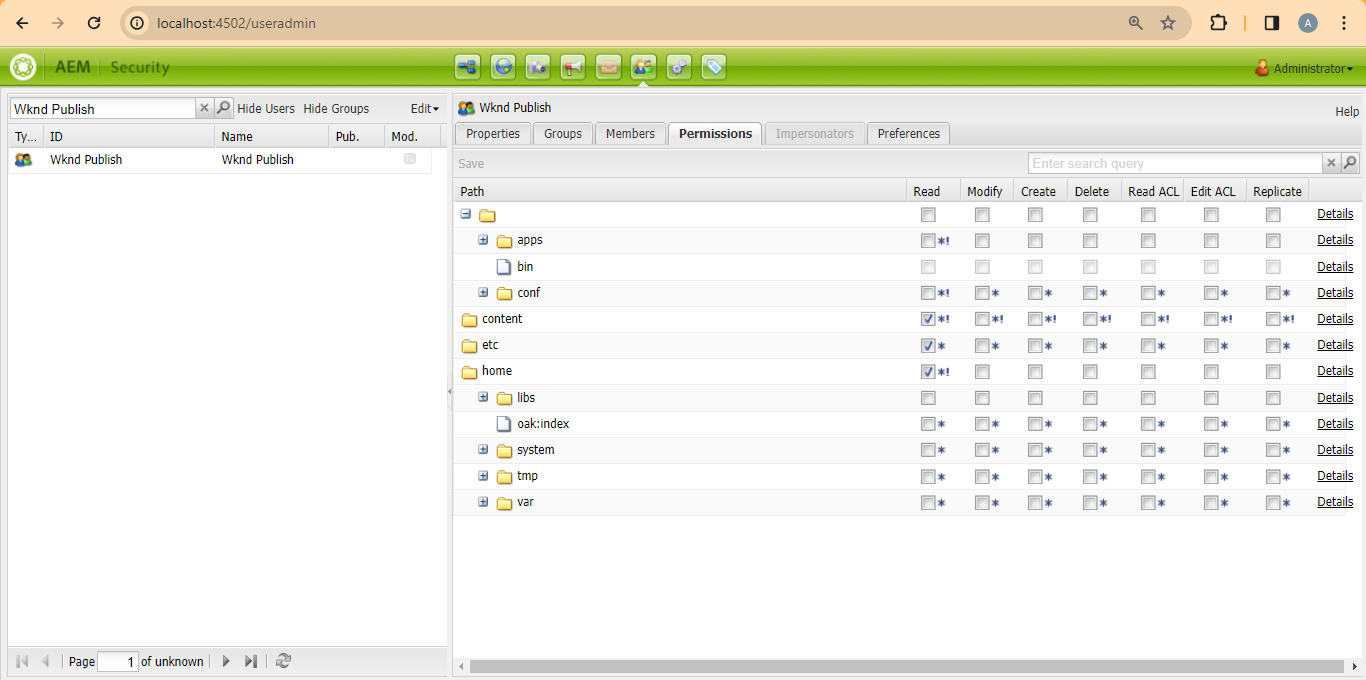Image resolution: width=1366 pixels, height=680 pixels.
Task: Open Details for content row
Action: coord(1335,319)
